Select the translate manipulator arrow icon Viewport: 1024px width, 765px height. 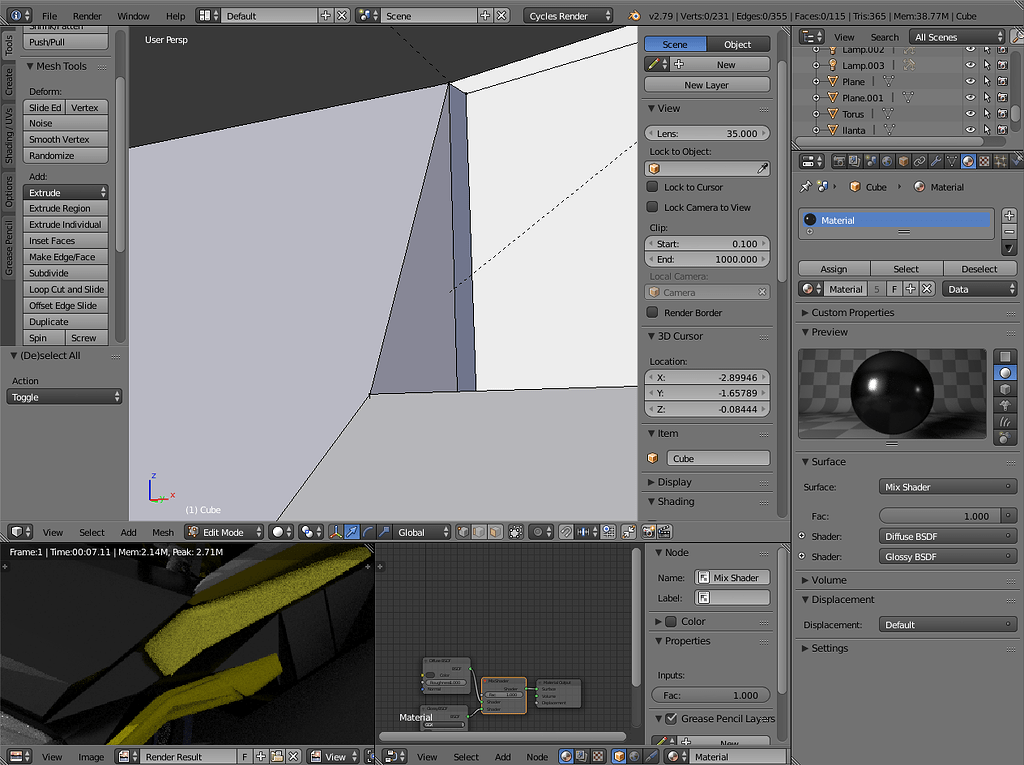tap(351, 532)
